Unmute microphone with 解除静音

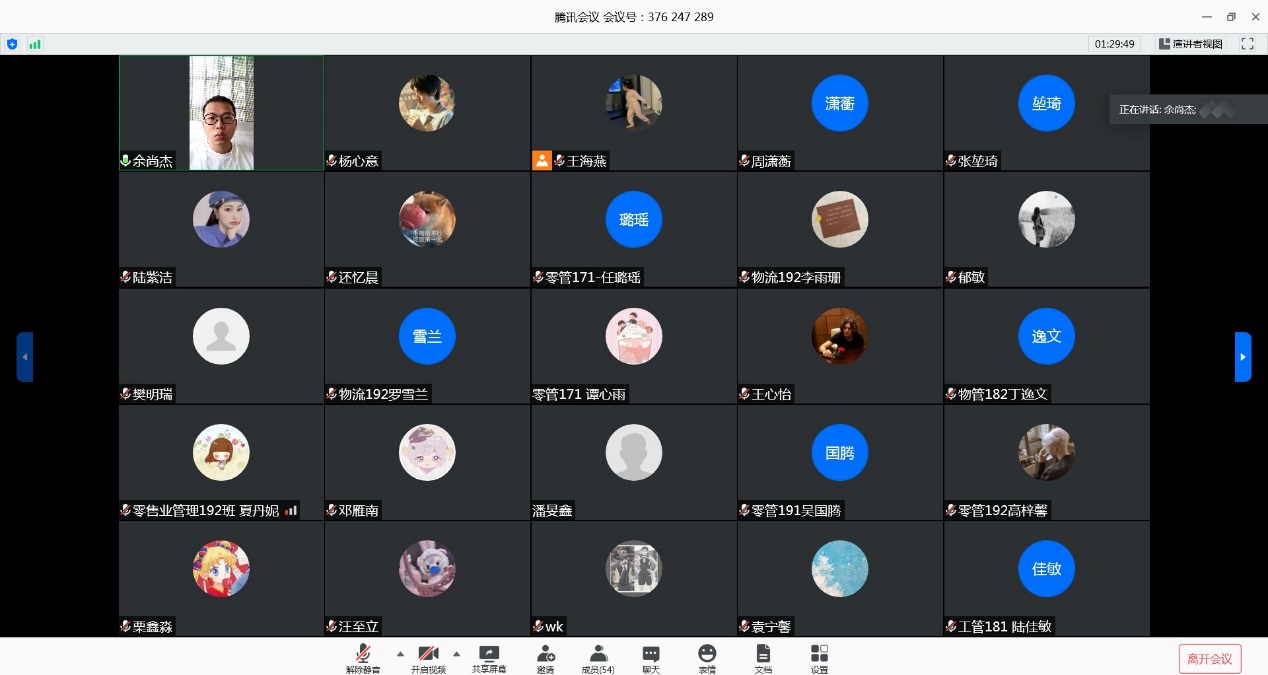[363, 658]
